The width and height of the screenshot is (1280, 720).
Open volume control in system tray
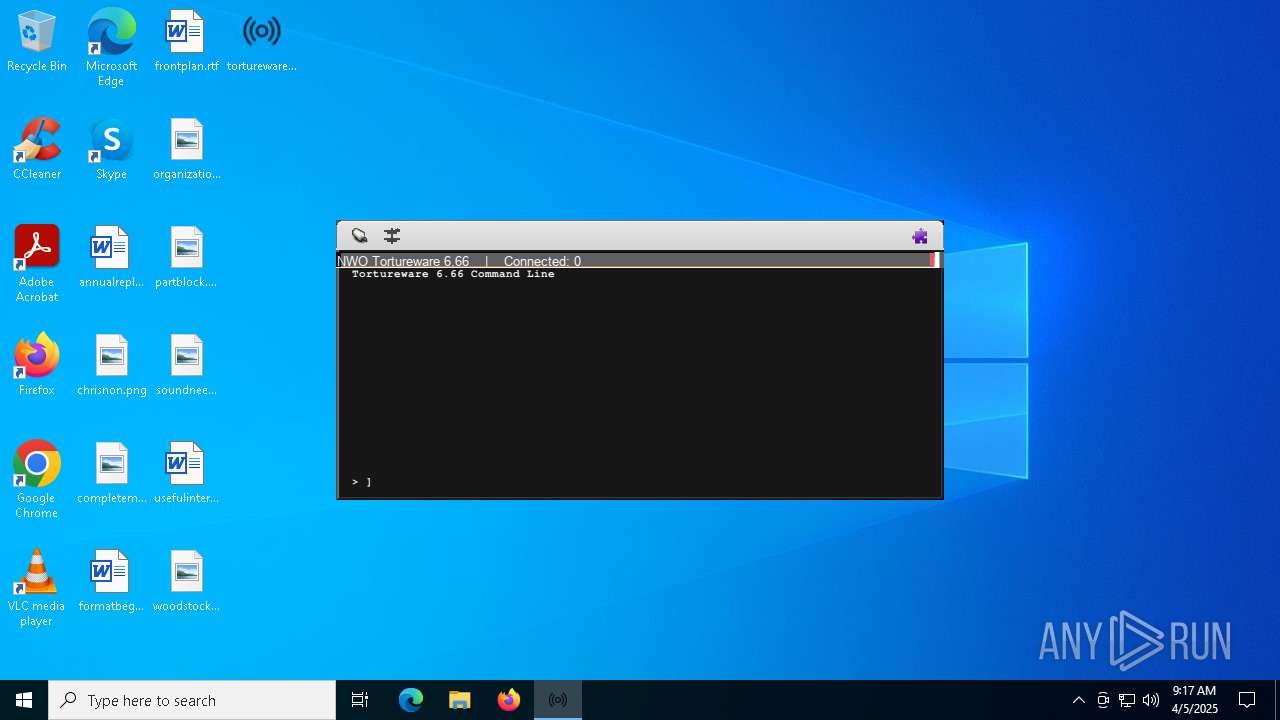tap(1151, 700)
